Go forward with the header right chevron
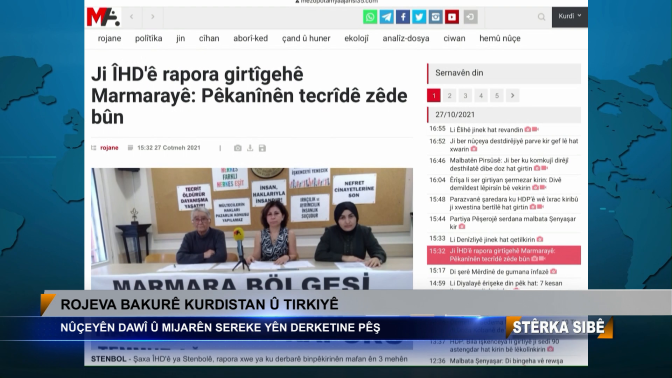The height and width of the screenshot is (378, 672). click(x=153, y=17)
